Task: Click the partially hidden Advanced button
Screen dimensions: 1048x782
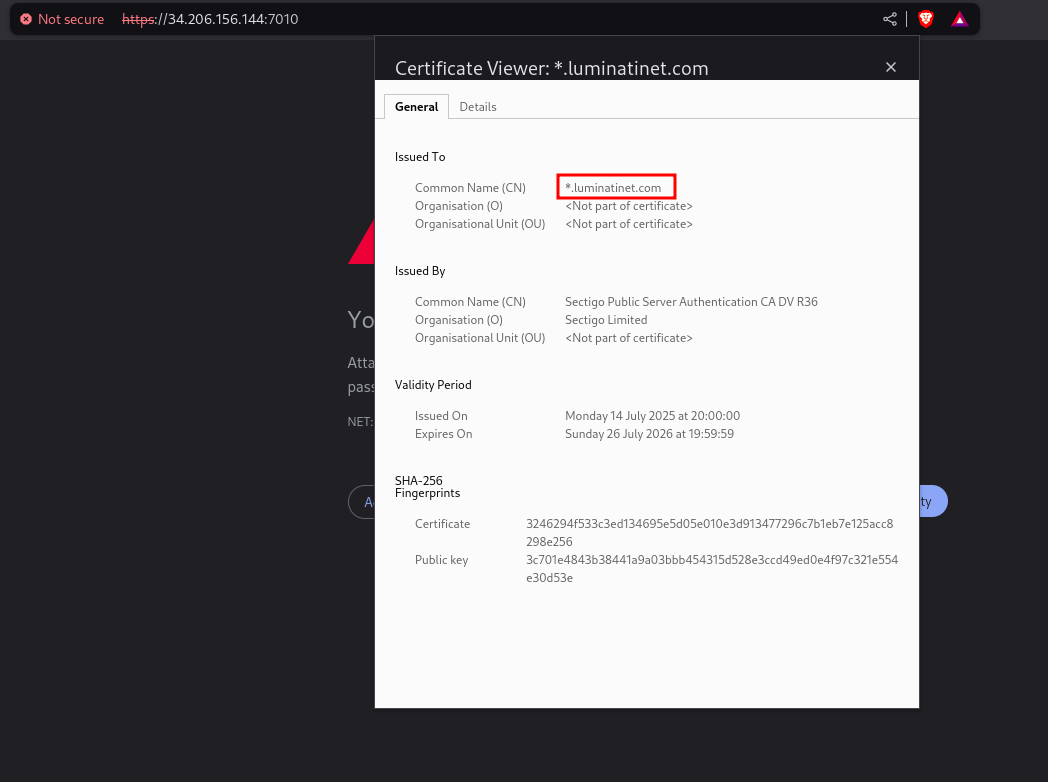Action: 362,502
